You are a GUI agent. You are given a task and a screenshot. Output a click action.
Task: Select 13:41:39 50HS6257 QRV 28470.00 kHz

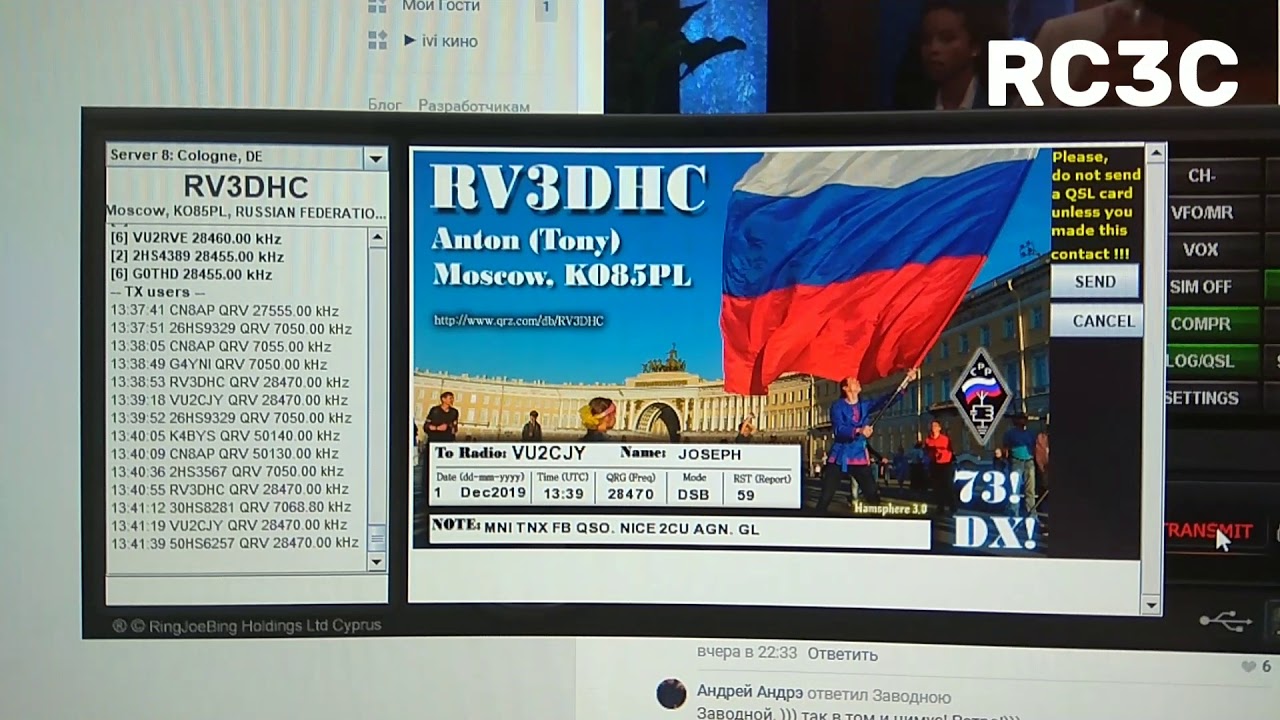[x=235, y=543]
